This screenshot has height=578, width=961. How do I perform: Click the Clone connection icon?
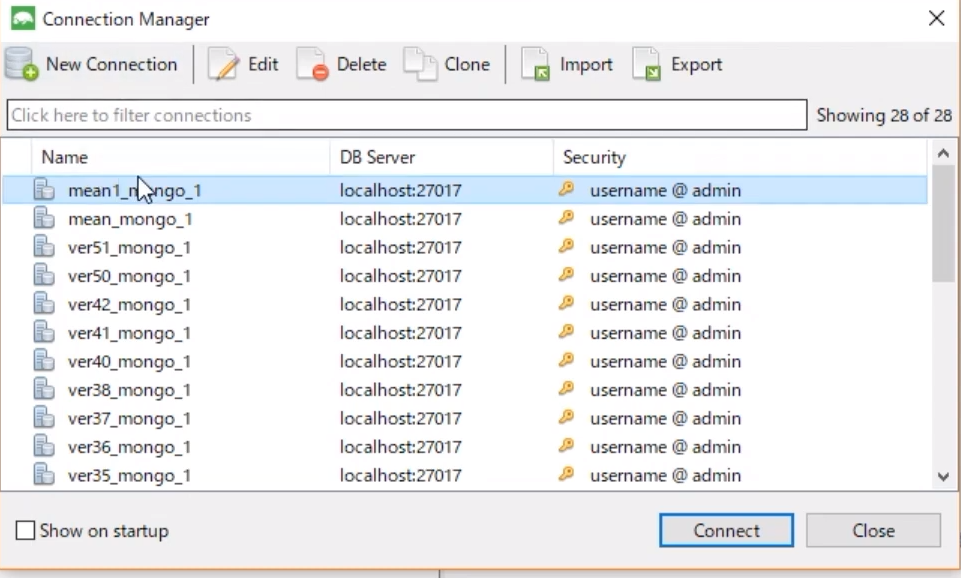[x=420, y=64]
